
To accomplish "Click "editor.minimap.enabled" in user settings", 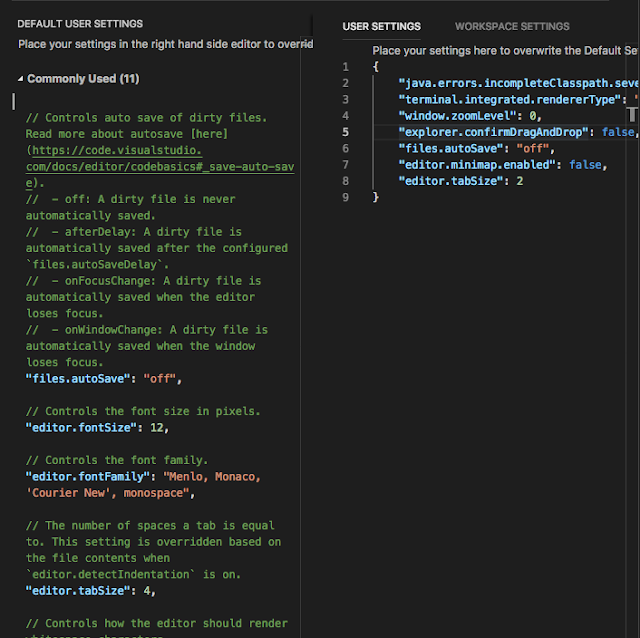I will [x=477, y=165].
